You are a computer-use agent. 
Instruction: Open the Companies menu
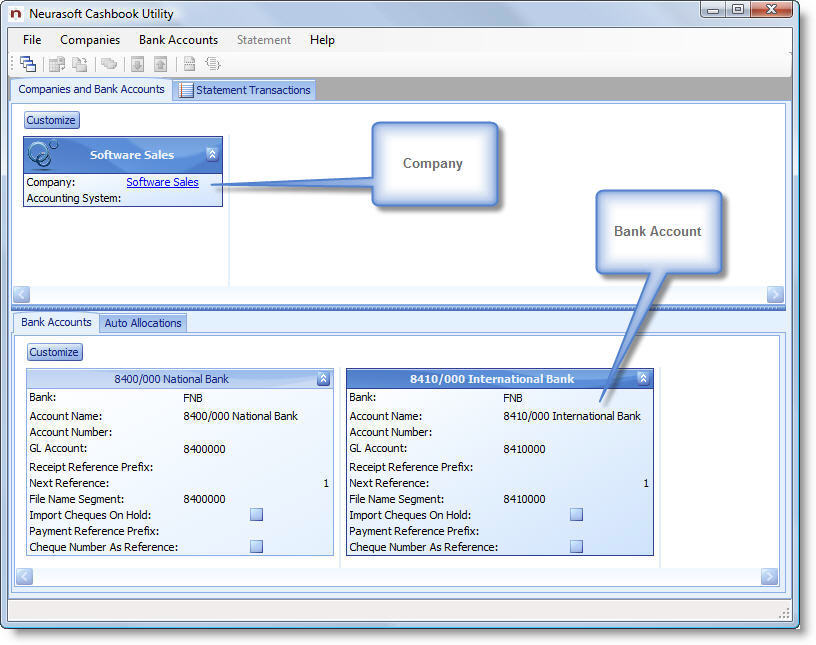coord(90,40)
